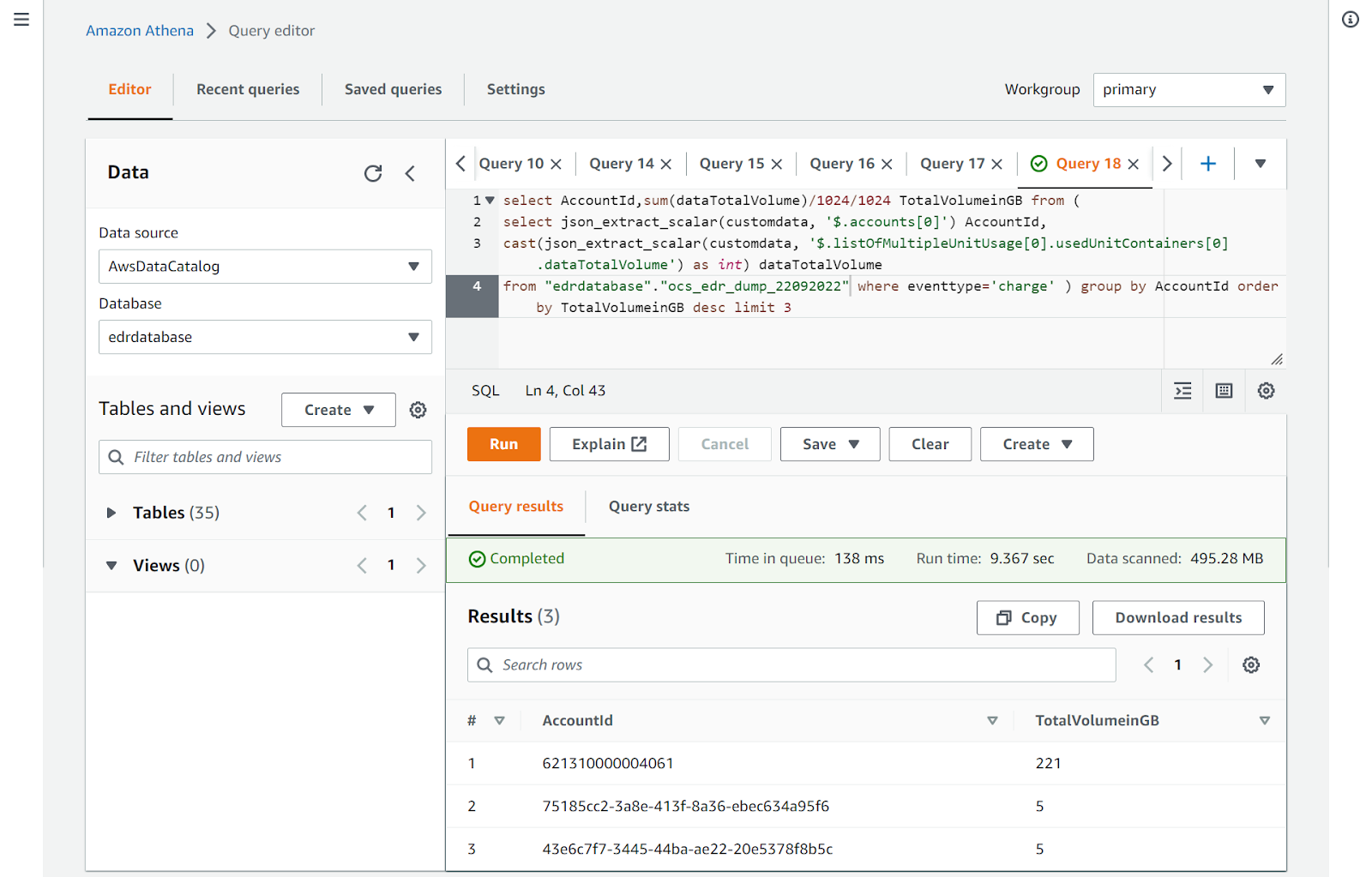This screenshot has height=877, width=1372.
Task: Go to next results page
Action: (x=1208, y=665)
